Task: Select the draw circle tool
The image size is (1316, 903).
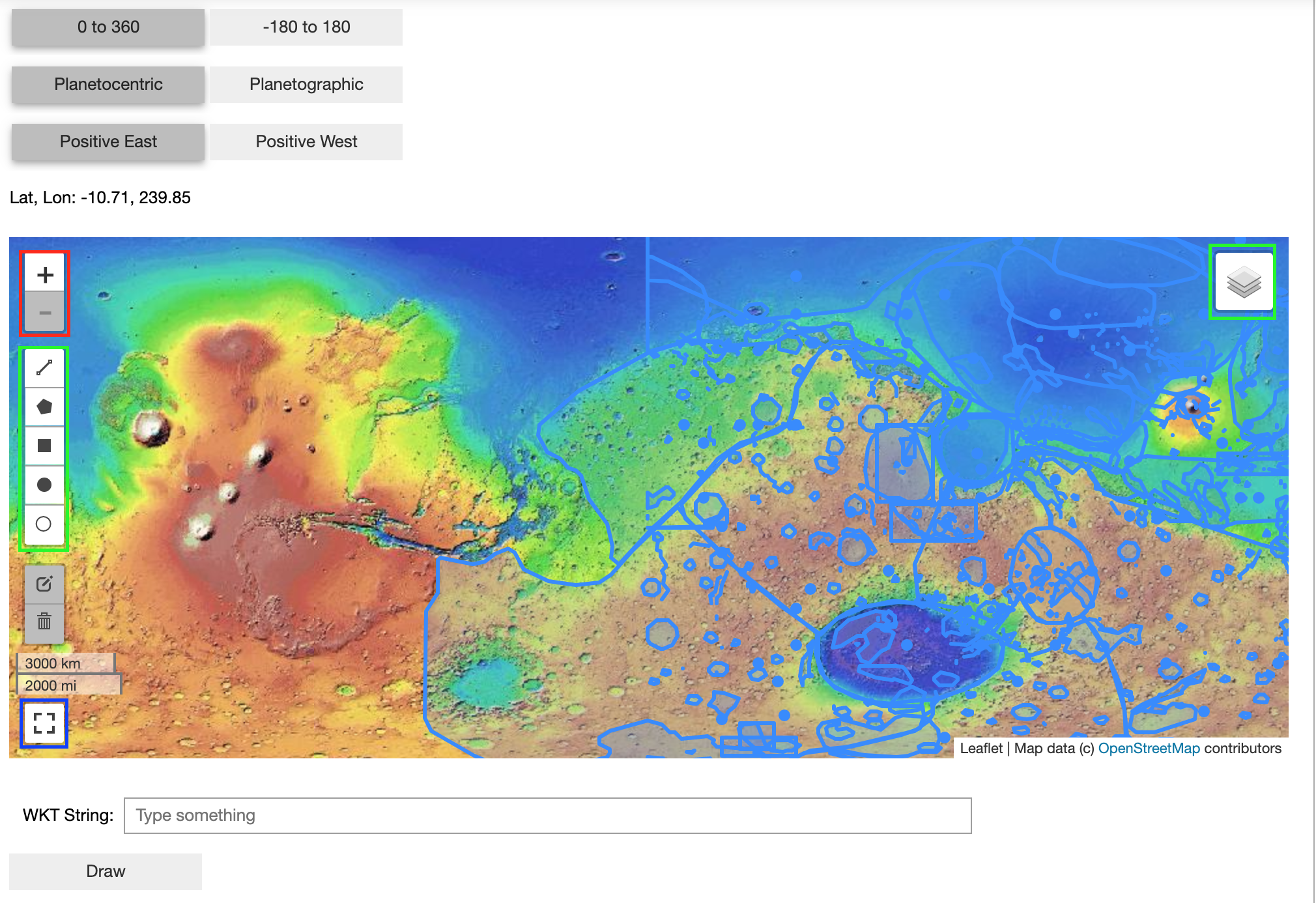Action: point(44,485)
